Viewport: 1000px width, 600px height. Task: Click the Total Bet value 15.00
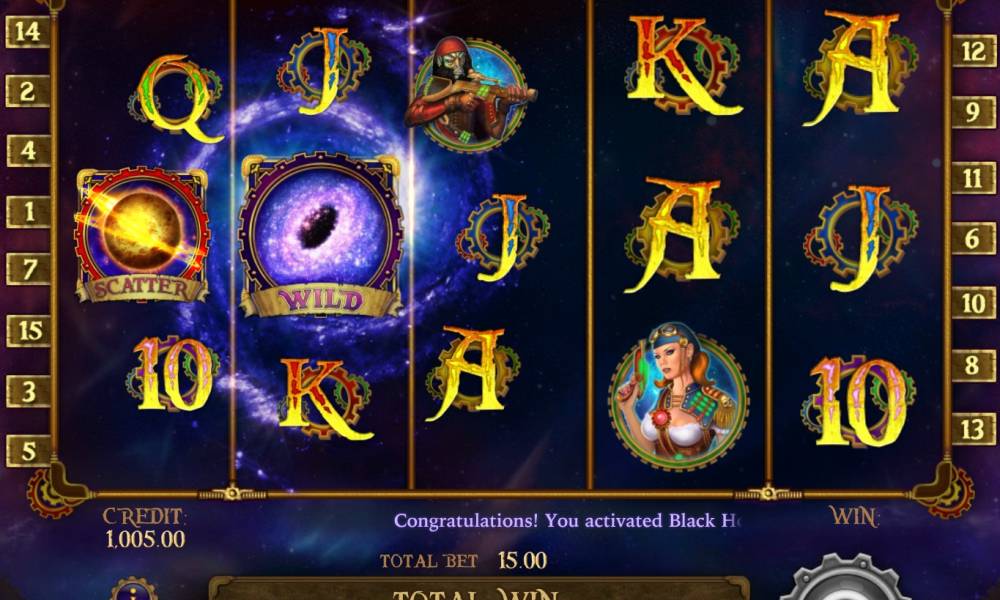coord(522,560)
